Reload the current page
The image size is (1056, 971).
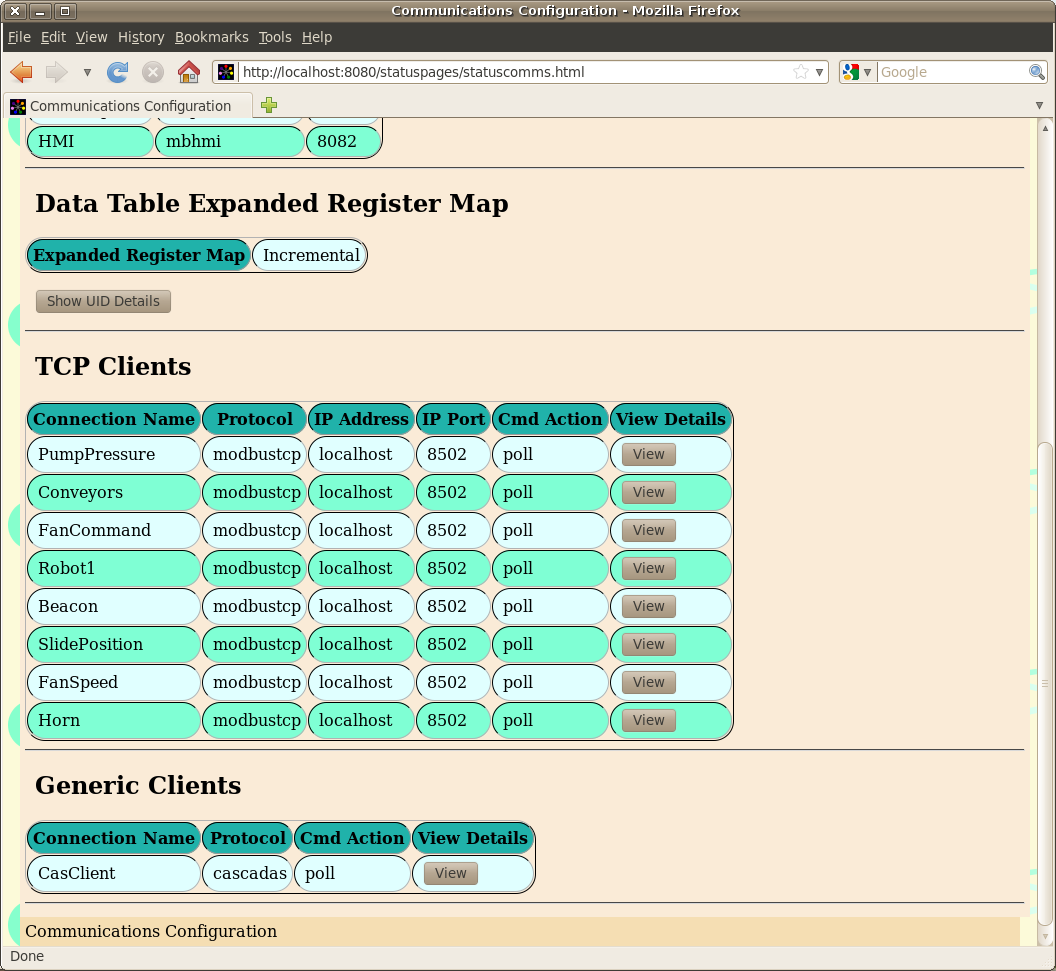coord(116,72)
